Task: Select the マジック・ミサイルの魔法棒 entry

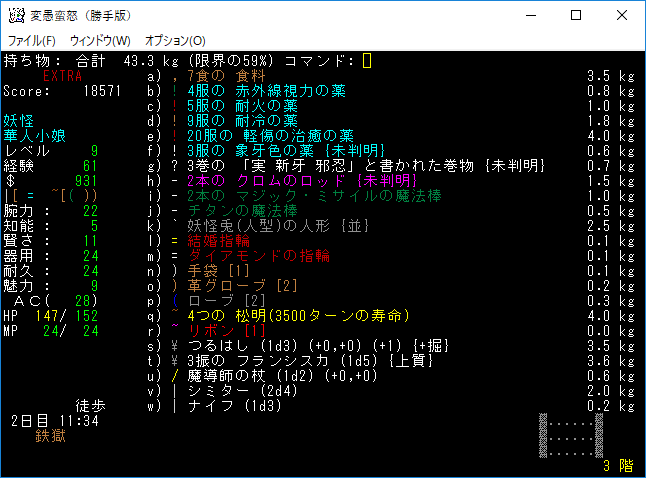Action: point(290,196)
